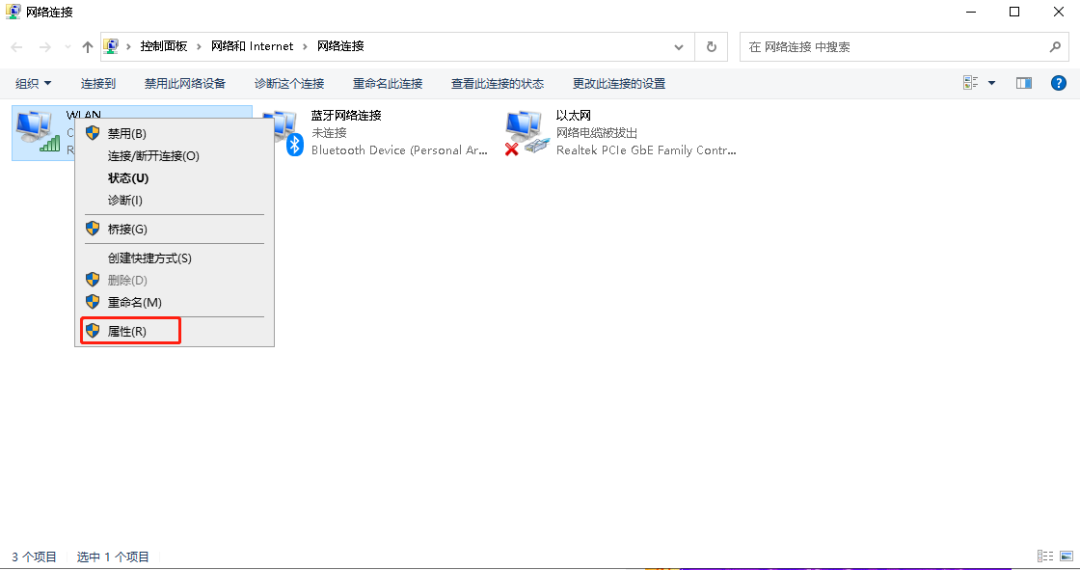Choose 重命名(M) in the context menu
The image size is (1080, 570).
[174, 302]
